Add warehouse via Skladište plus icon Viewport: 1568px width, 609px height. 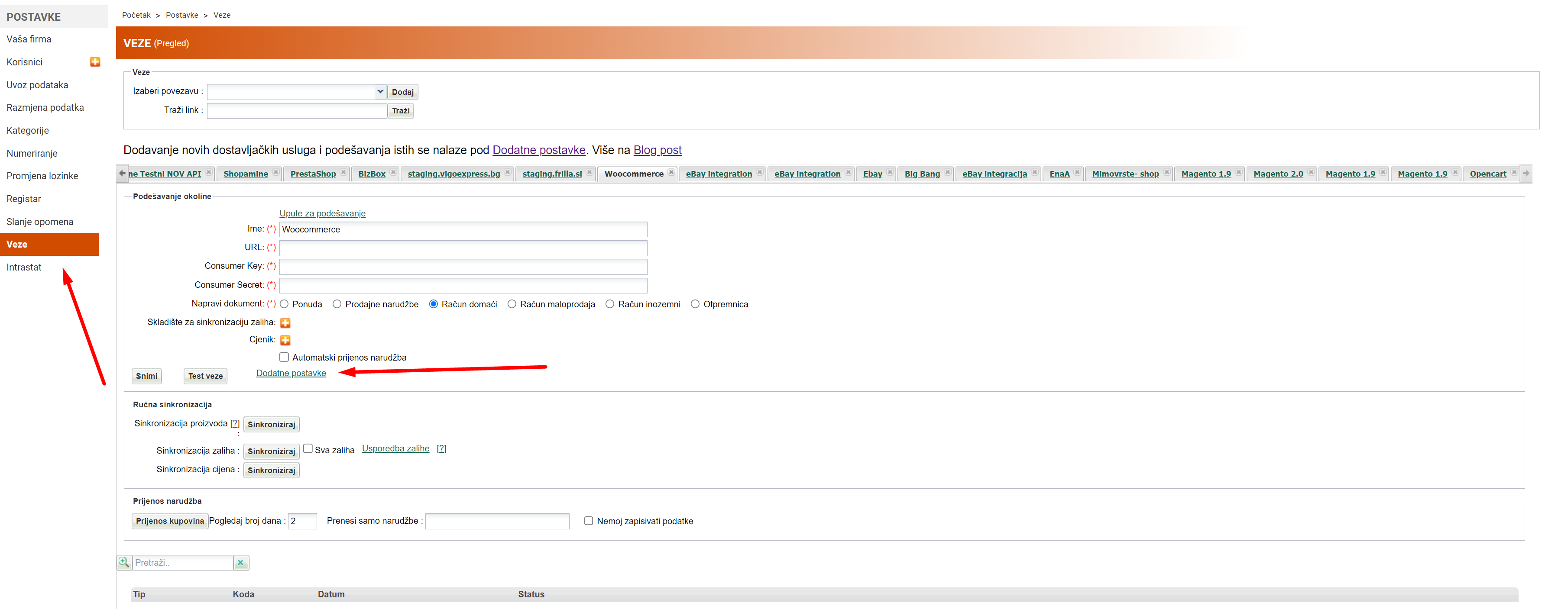click(285, 322)
